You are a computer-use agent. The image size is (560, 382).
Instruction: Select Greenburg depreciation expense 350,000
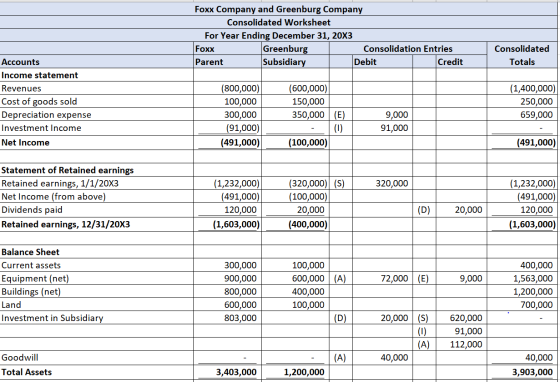tap(308, 115)
